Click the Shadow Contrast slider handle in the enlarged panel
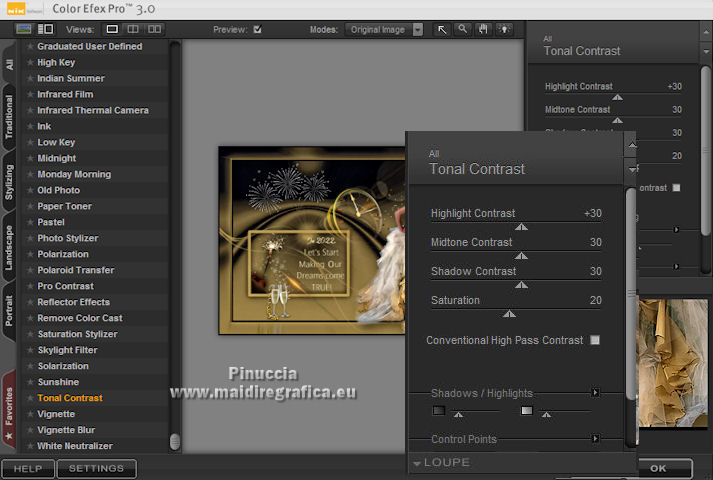 pos(521,285)
